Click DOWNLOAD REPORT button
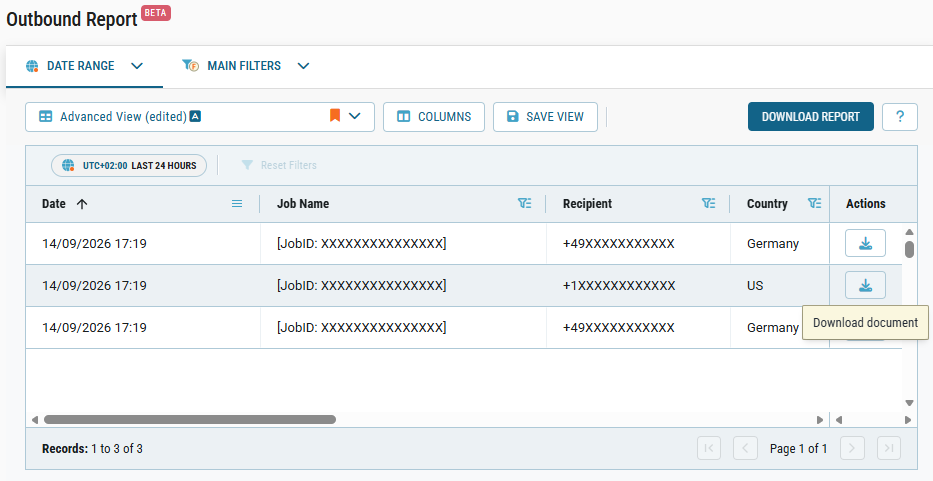933x481 pixels. point(810,117)
